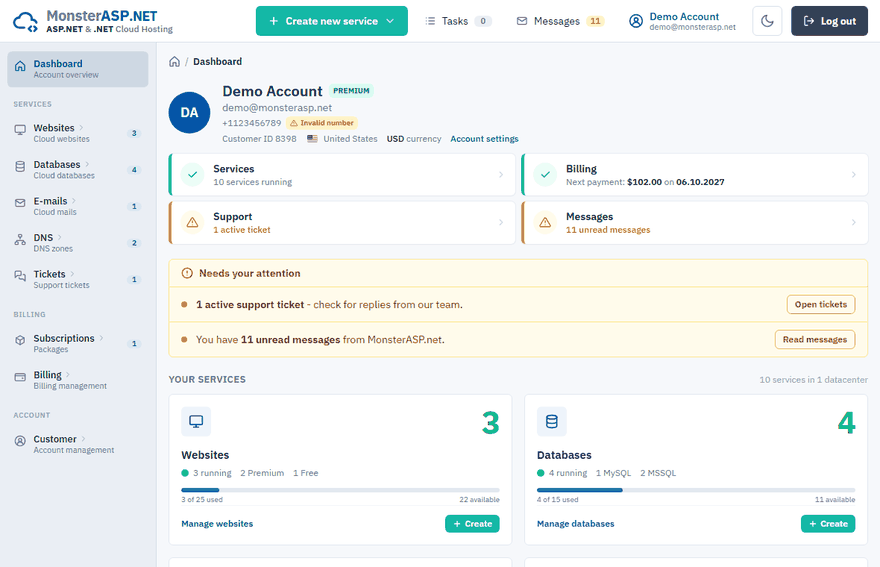The image size is (880, 567).
Task: Click the Support card warning icon
Action: [x=192, y=223]
